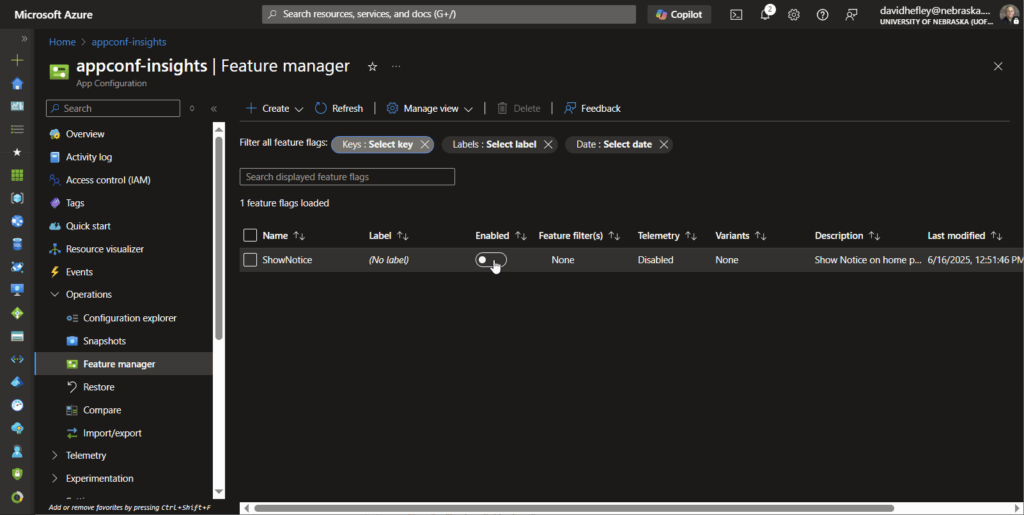Open Configuration explorer in sidebar
The image size is (1024, 515).
[x=129, y=318]
